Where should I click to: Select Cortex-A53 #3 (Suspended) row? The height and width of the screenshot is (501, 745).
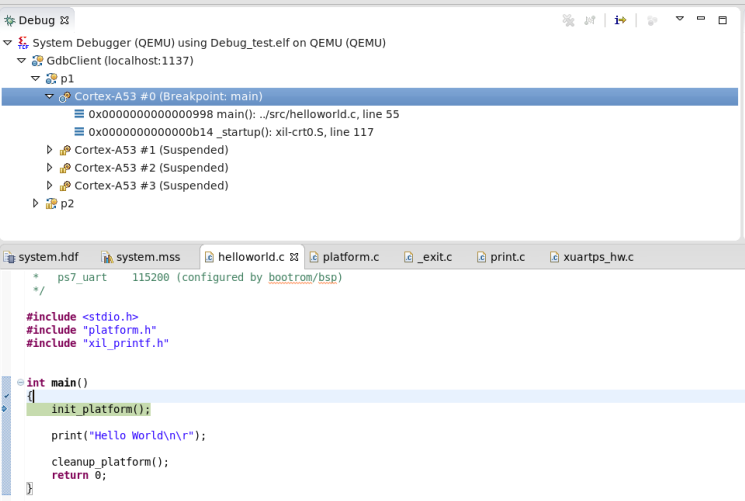coord(151,185)
